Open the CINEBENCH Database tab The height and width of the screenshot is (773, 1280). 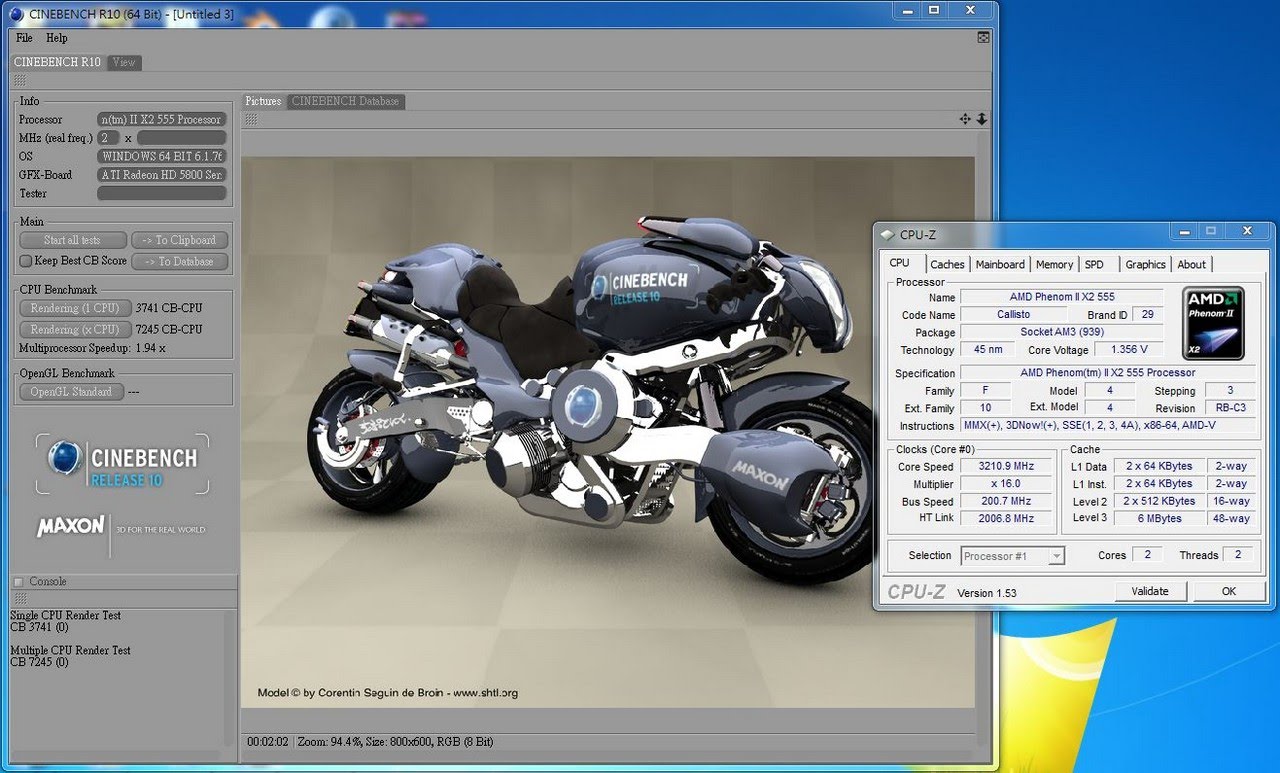(x=346, y=101)
